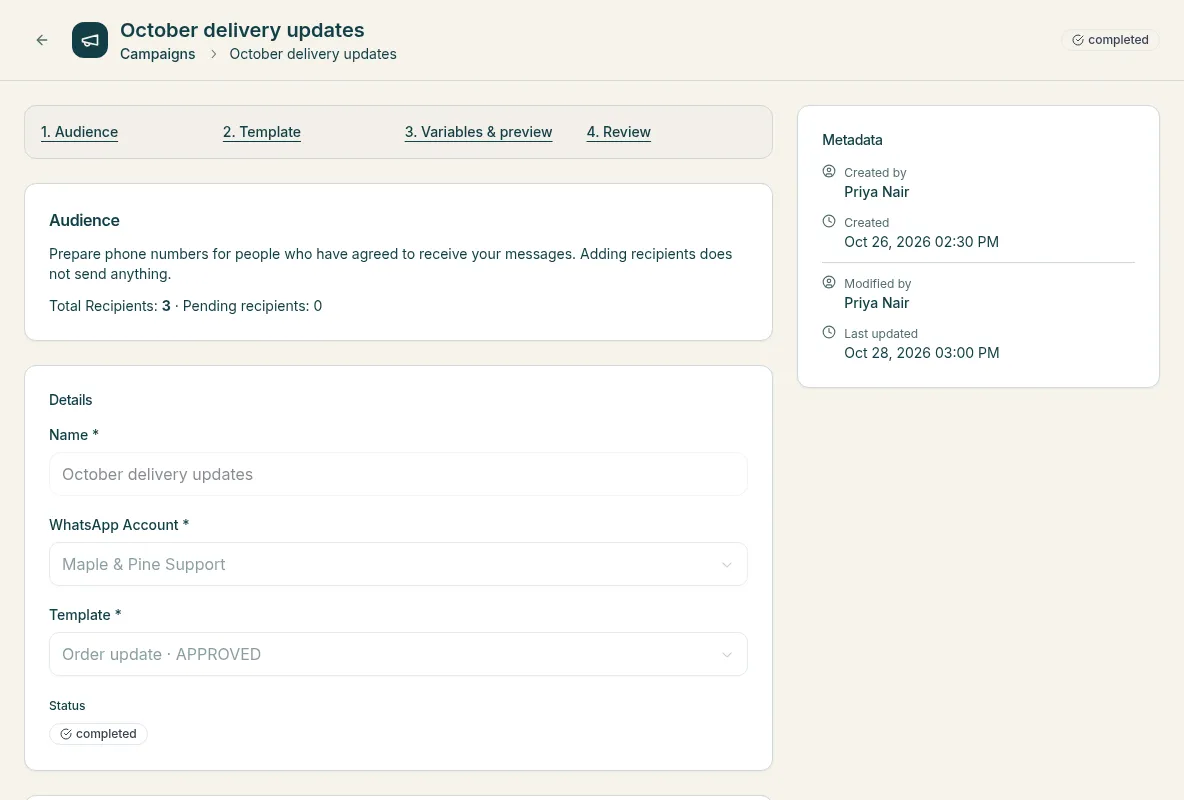Click the 'Prepare phone numbers' description text
1184x800 pixels.
tap(390, 264)
